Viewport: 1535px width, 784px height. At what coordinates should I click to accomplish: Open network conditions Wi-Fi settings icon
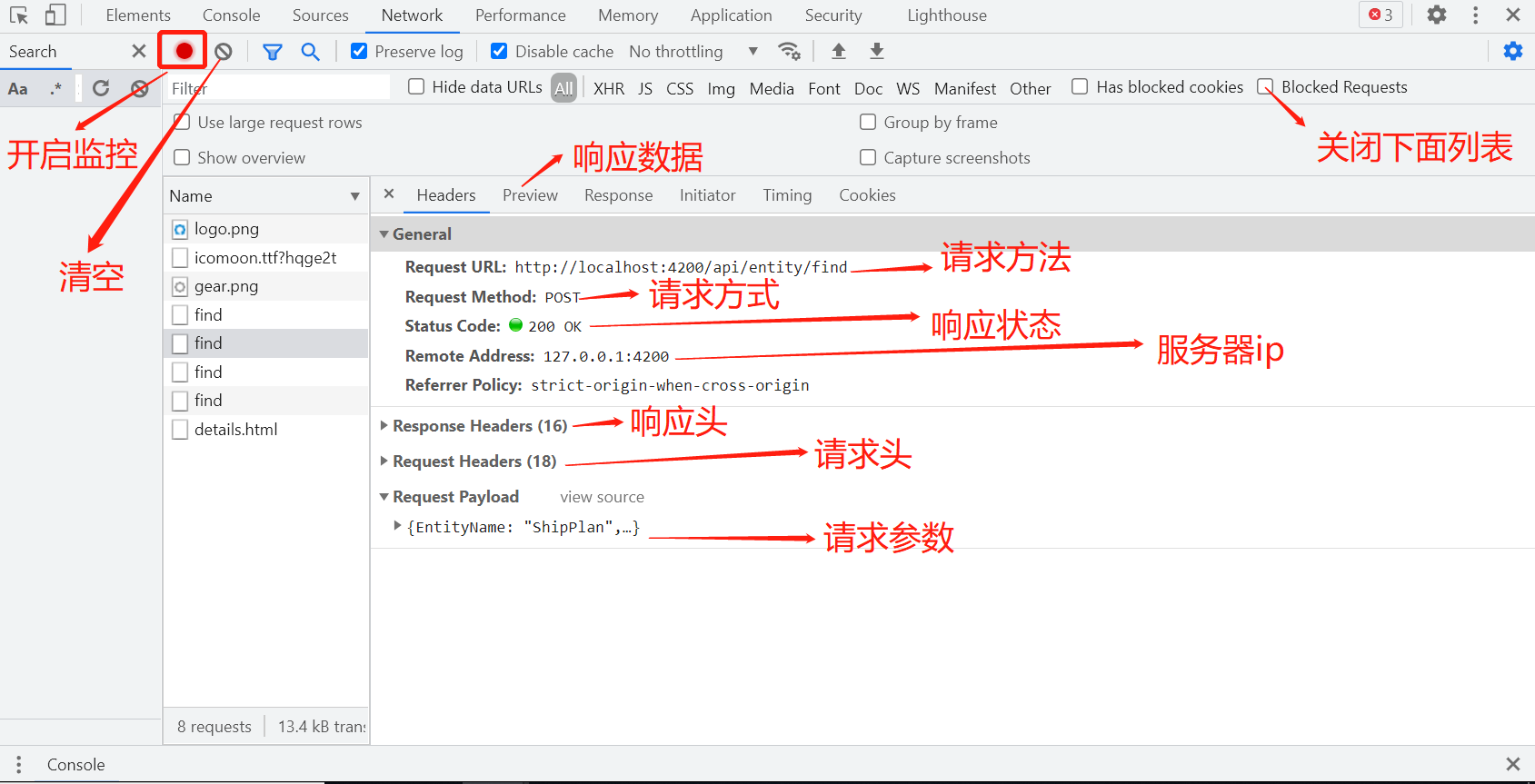(x=790, y=52)
